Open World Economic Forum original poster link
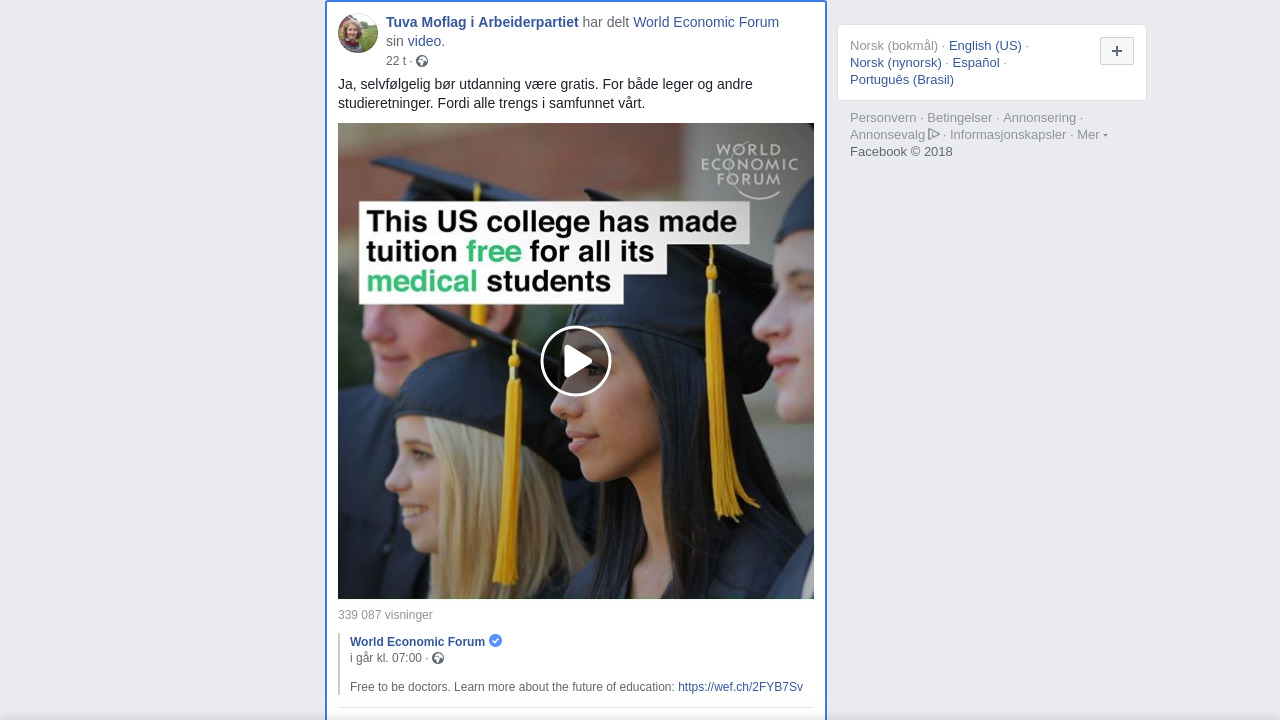Image resolution: width=1280 pixels, height=720 pixels. click(417, 642)
